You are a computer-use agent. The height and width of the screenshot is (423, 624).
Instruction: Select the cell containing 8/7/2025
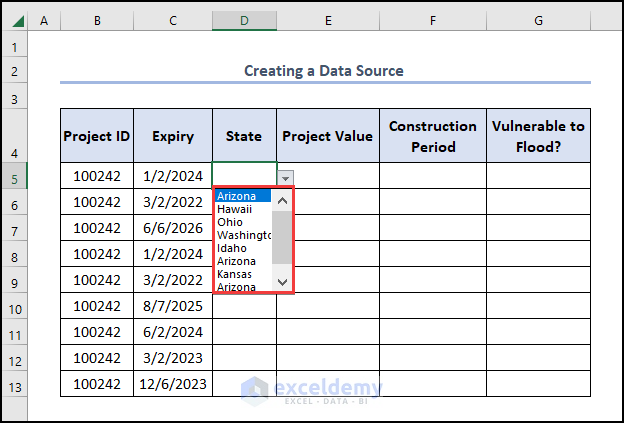(173, 307)
